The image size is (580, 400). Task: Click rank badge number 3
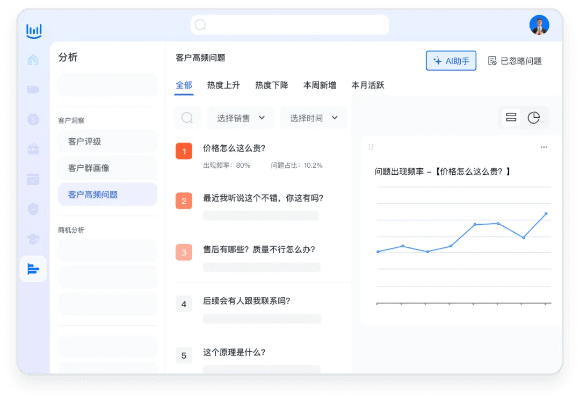pos(184,252)
